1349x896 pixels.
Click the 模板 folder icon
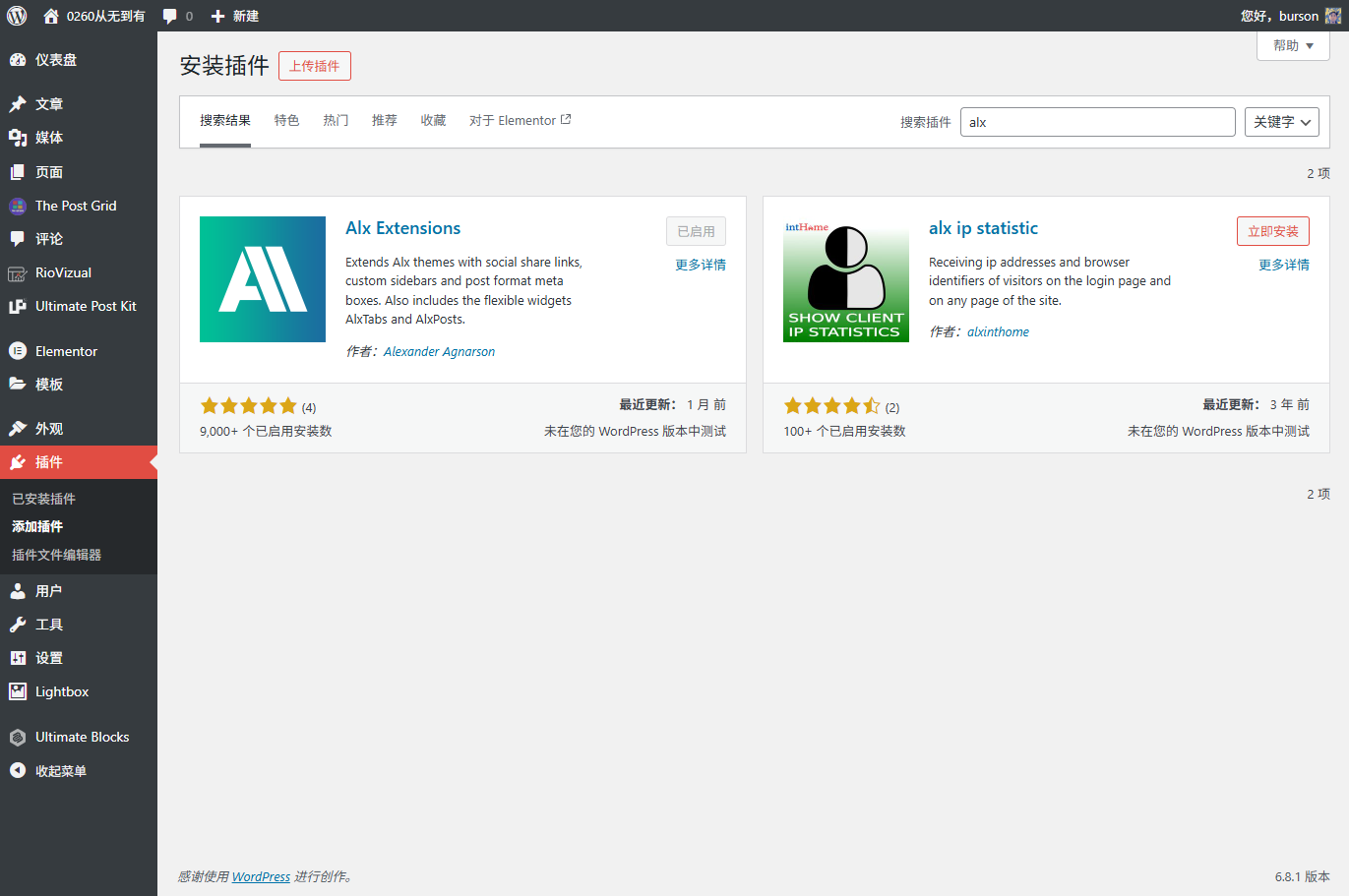18,385
